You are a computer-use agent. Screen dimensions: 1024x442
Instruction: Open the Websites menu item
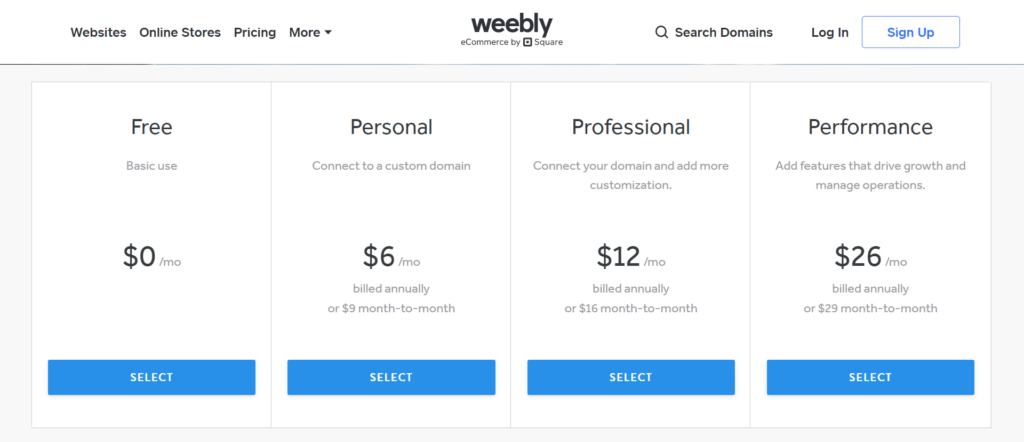pos(98,32)
